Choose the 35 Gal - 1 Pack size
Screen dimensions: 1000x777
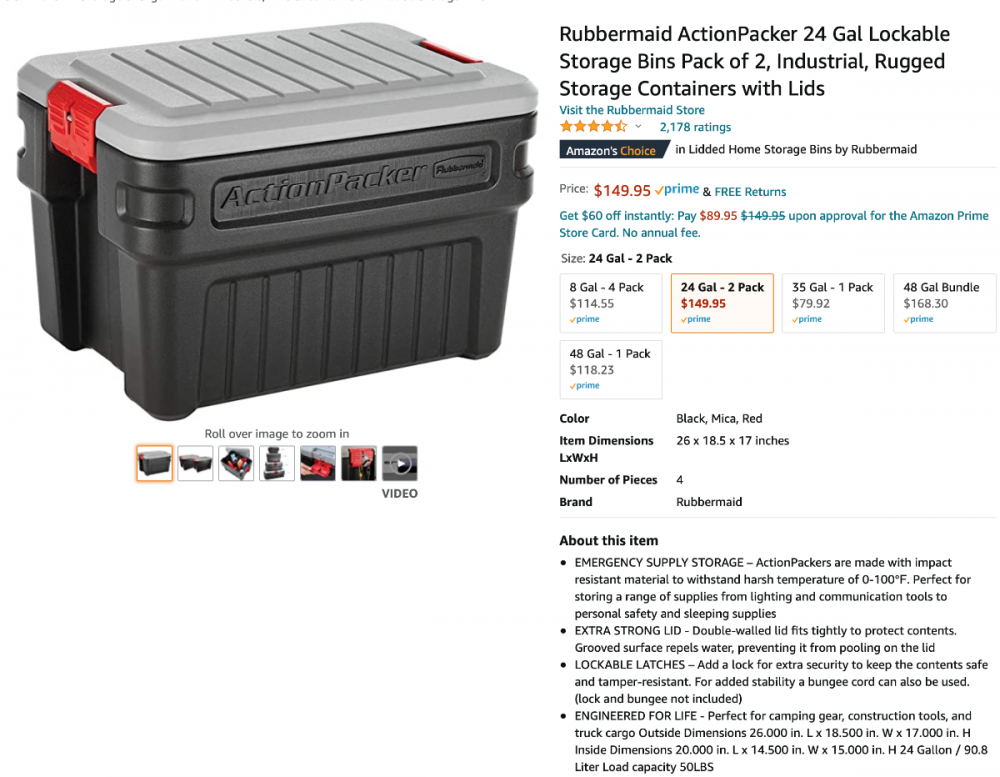(833, 303)
